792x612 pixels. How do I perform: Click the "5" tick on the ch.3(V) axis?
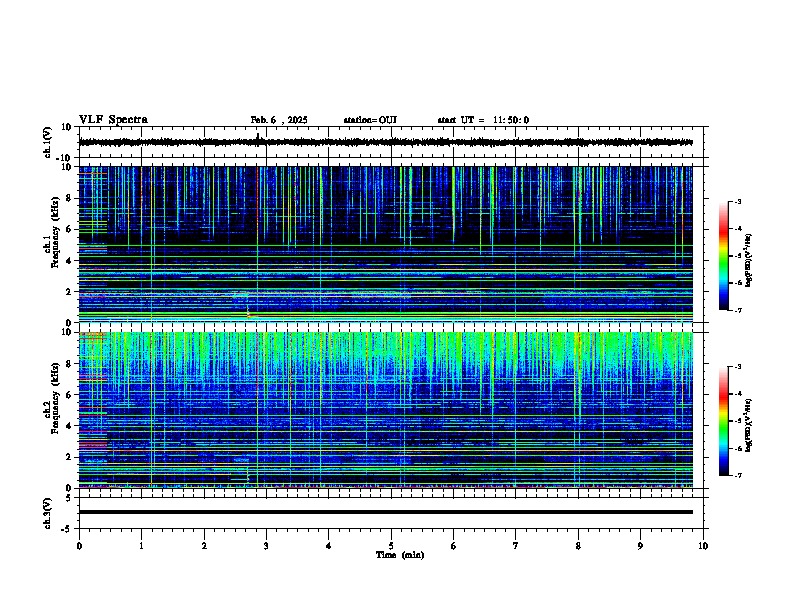click(70, 498)
